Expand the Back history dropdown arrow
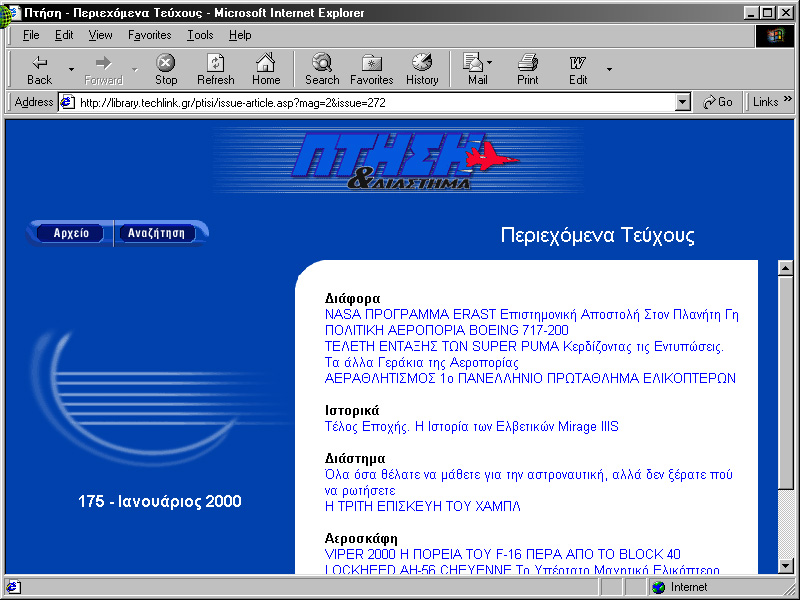800x600 pixels. pyautogui.click(x=71, y=69)
